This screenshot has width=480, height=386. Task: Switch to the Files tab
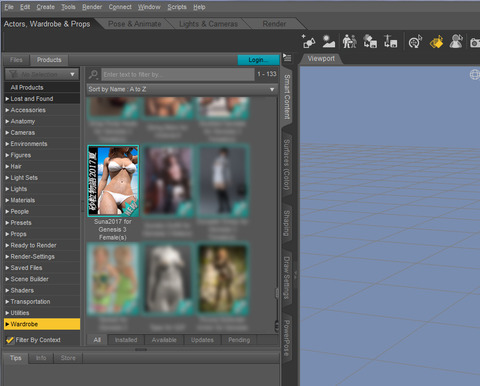click(16, 60)
